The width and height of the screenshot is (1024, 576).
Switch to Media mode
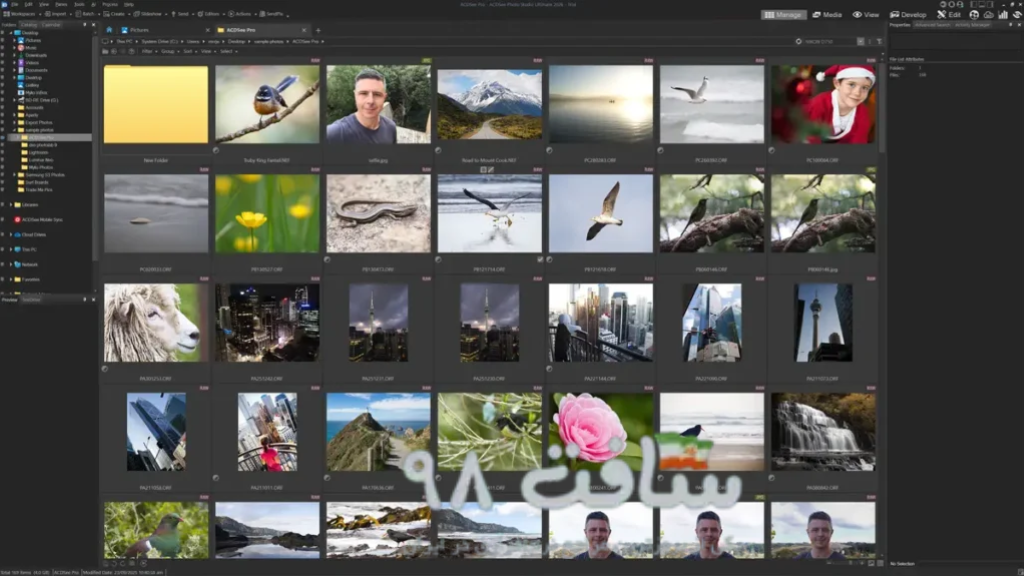coord(827,14)
